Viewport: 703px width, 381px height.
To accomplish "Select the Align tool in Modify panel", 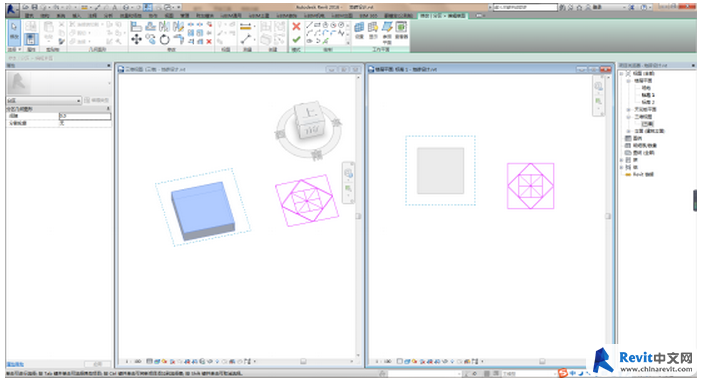I will (136, 27).
